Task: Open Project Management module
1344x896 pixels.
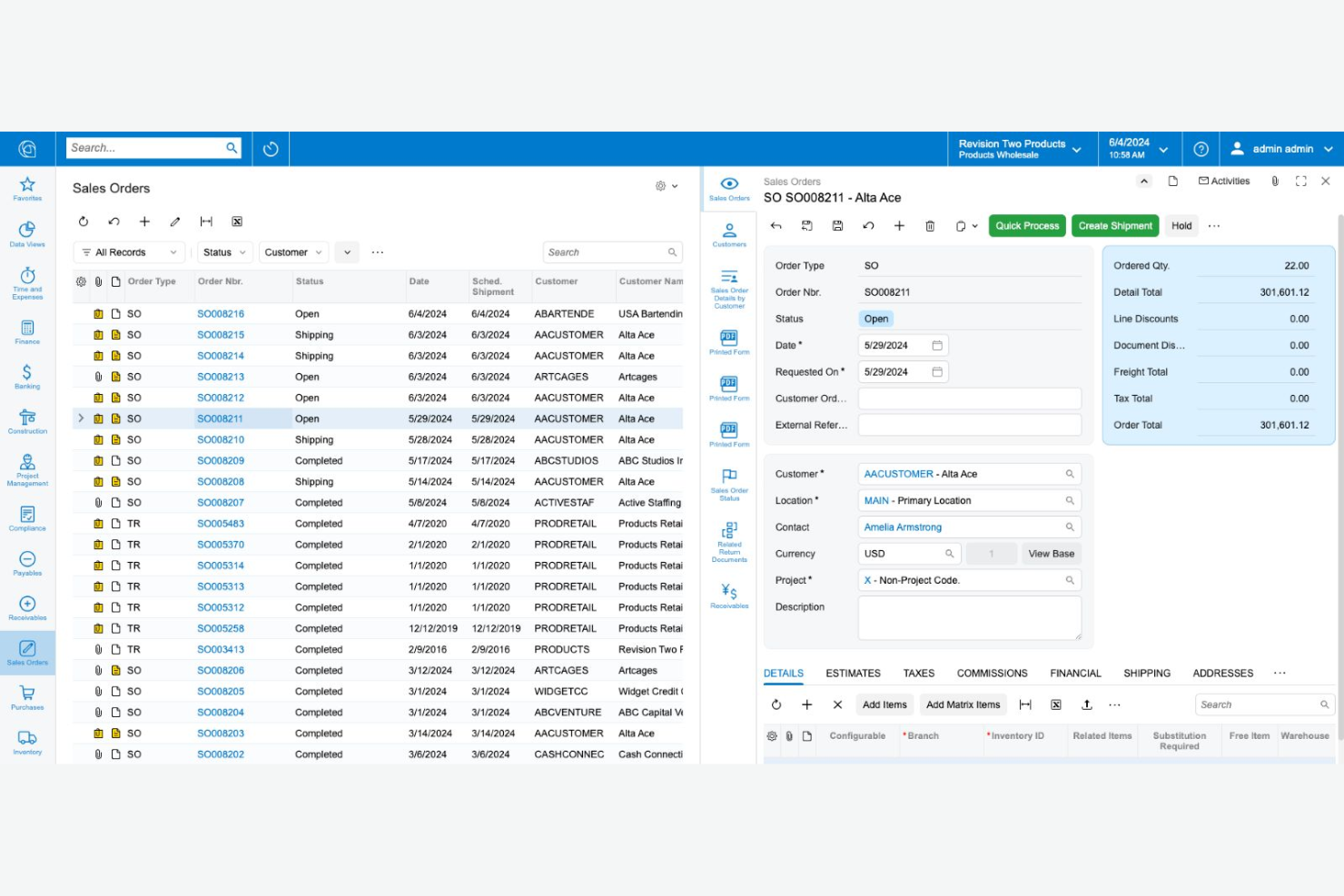Action: 27,471
